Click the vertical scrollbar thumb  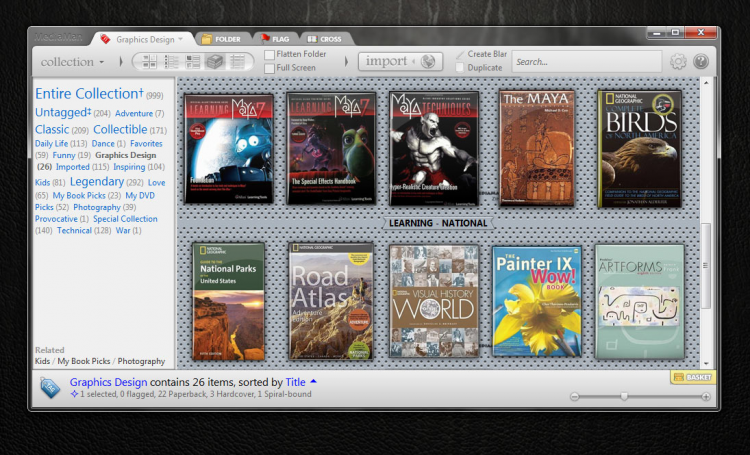pyautogui.click(x=706, y=266)
